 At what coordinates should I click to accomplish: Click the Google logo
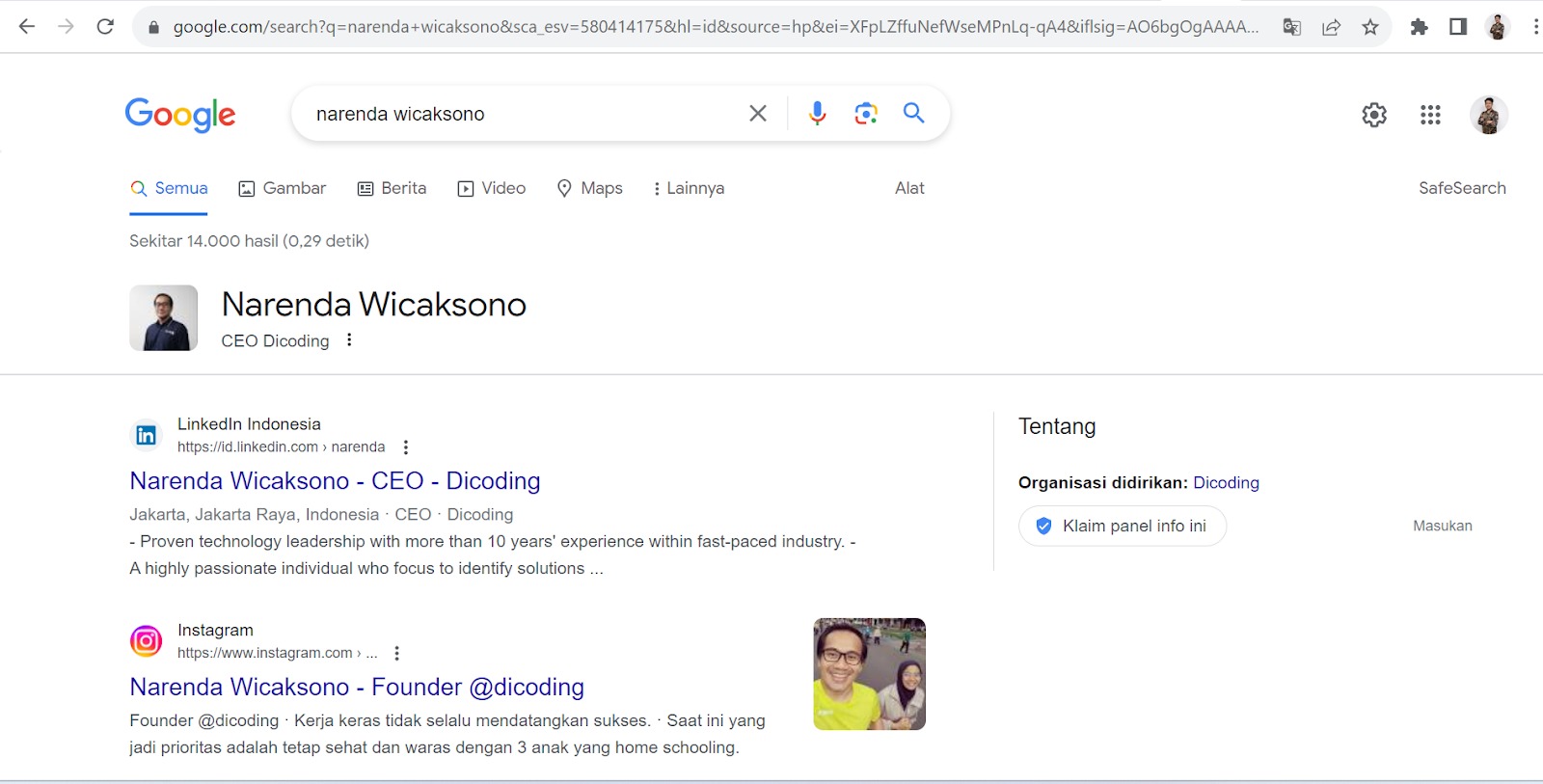(x=180, y=115)
